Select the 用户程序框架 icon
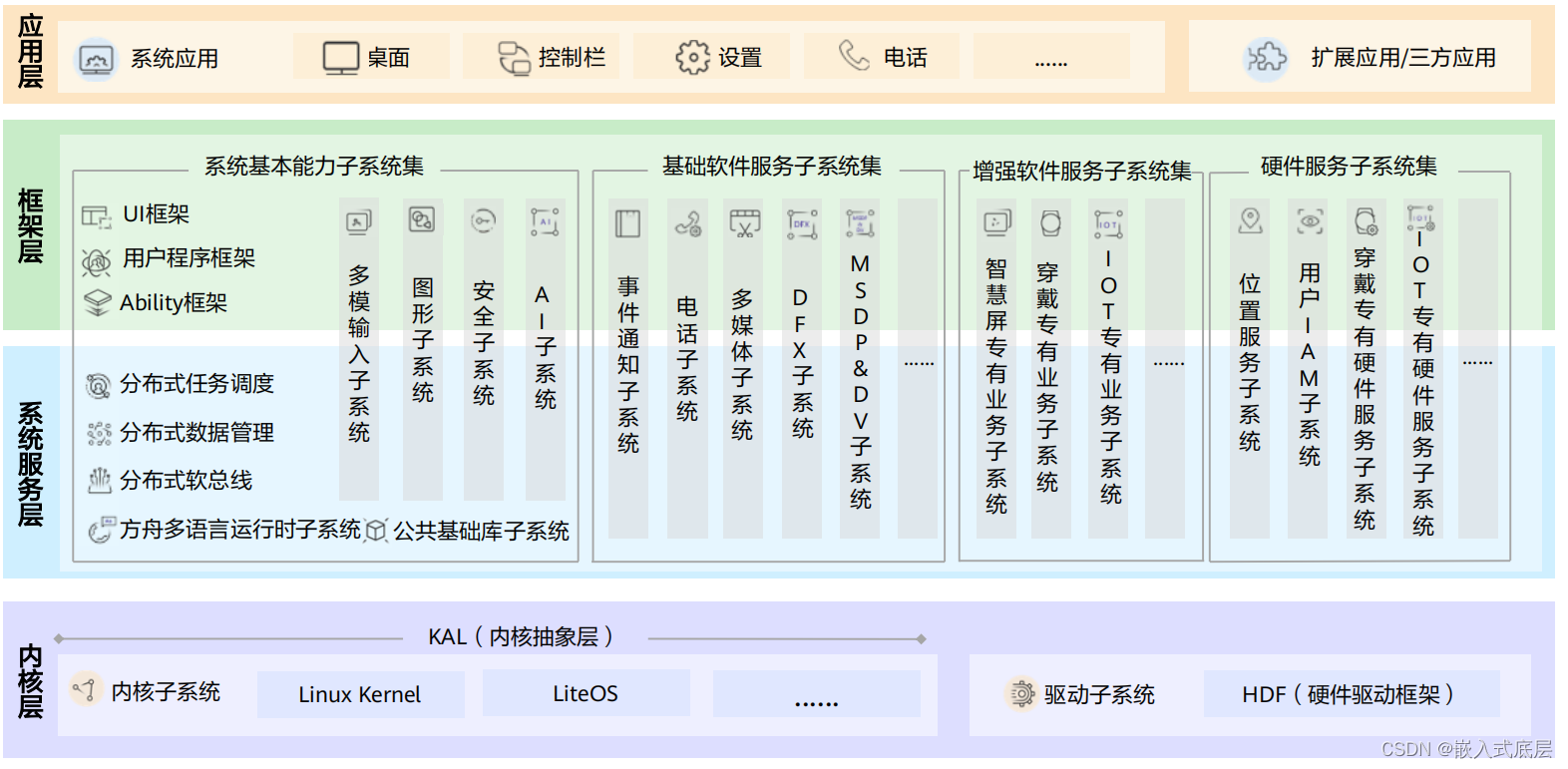Image resolution: width=1568 pixels, height=769 pixels. tap(97, 261)
